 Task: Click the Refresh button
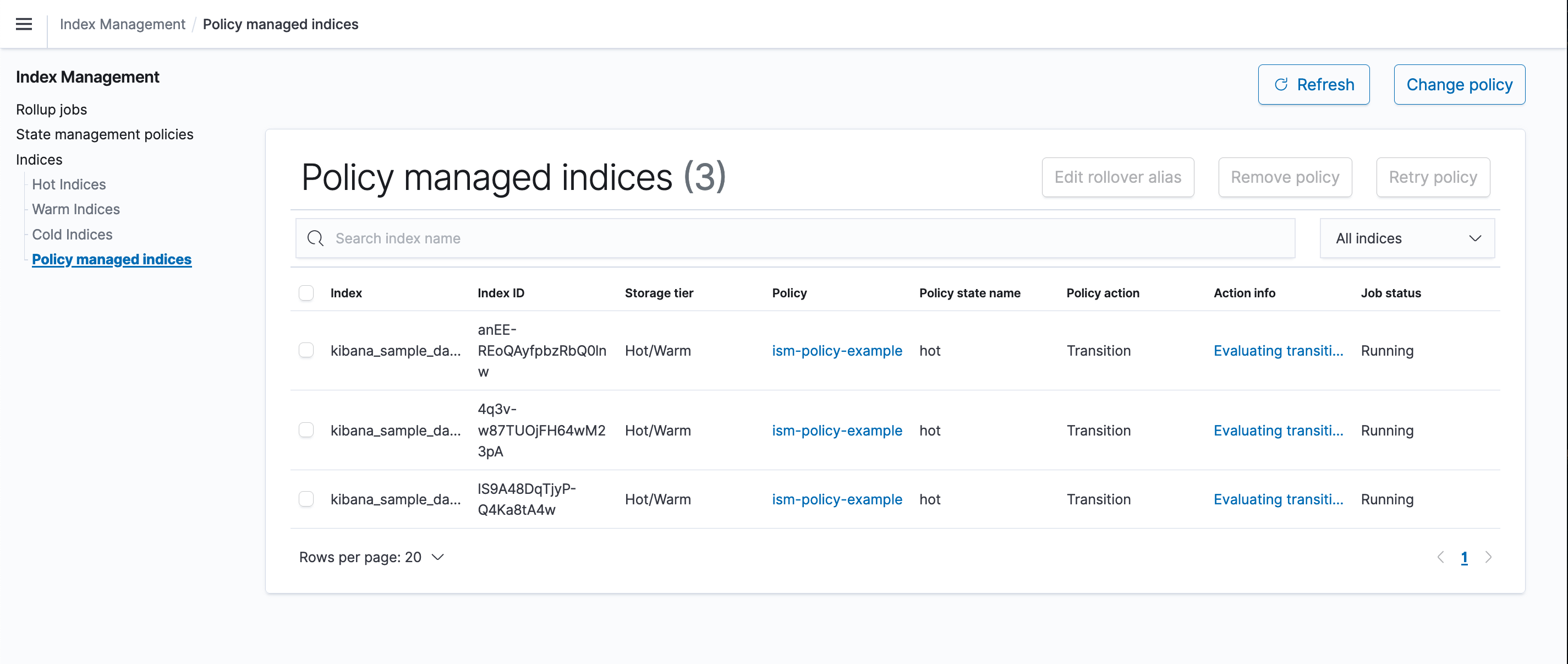coord(1314,85)
